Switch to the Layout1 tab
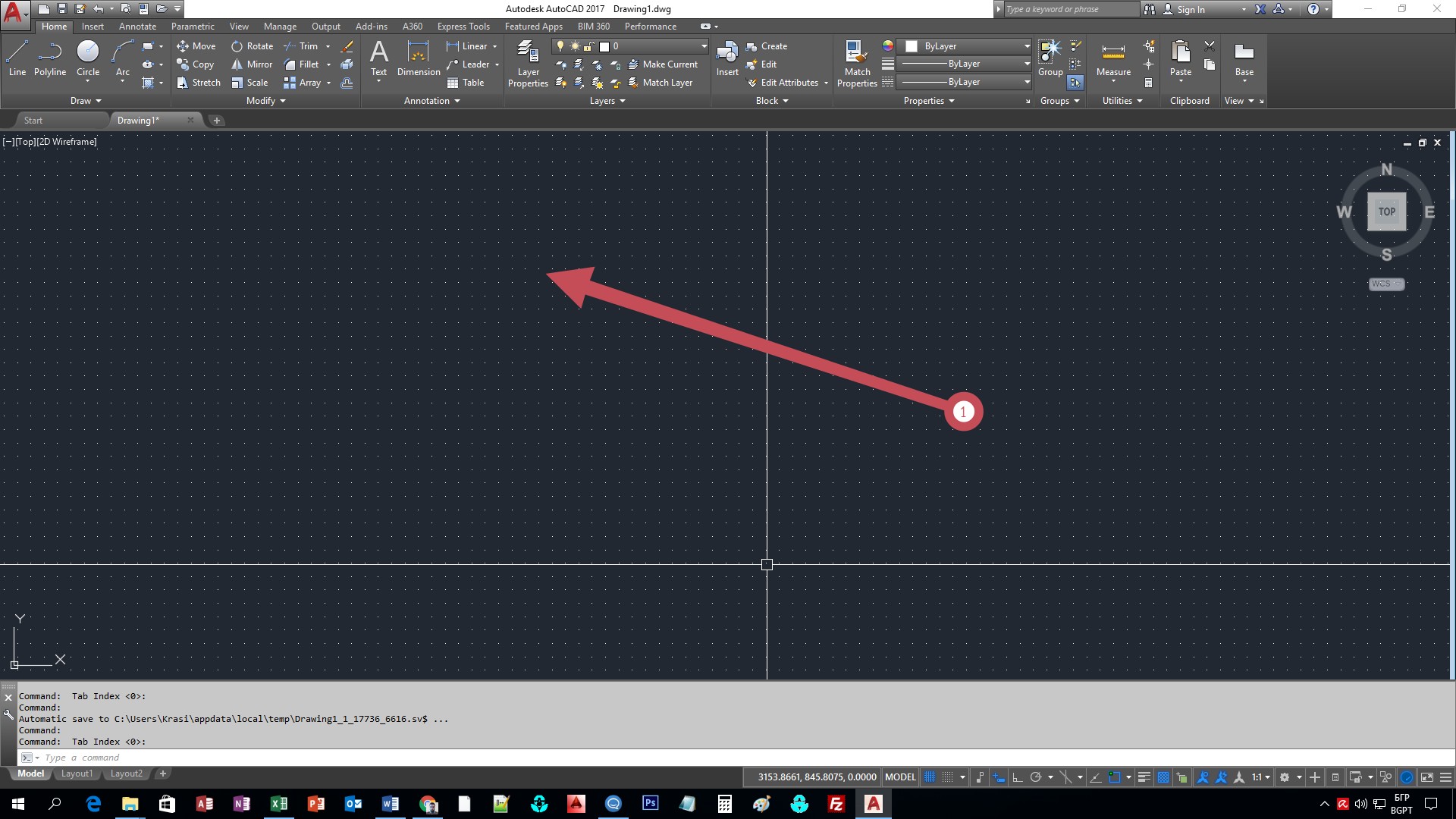1456x819 pixels. [x=77, y=774]
